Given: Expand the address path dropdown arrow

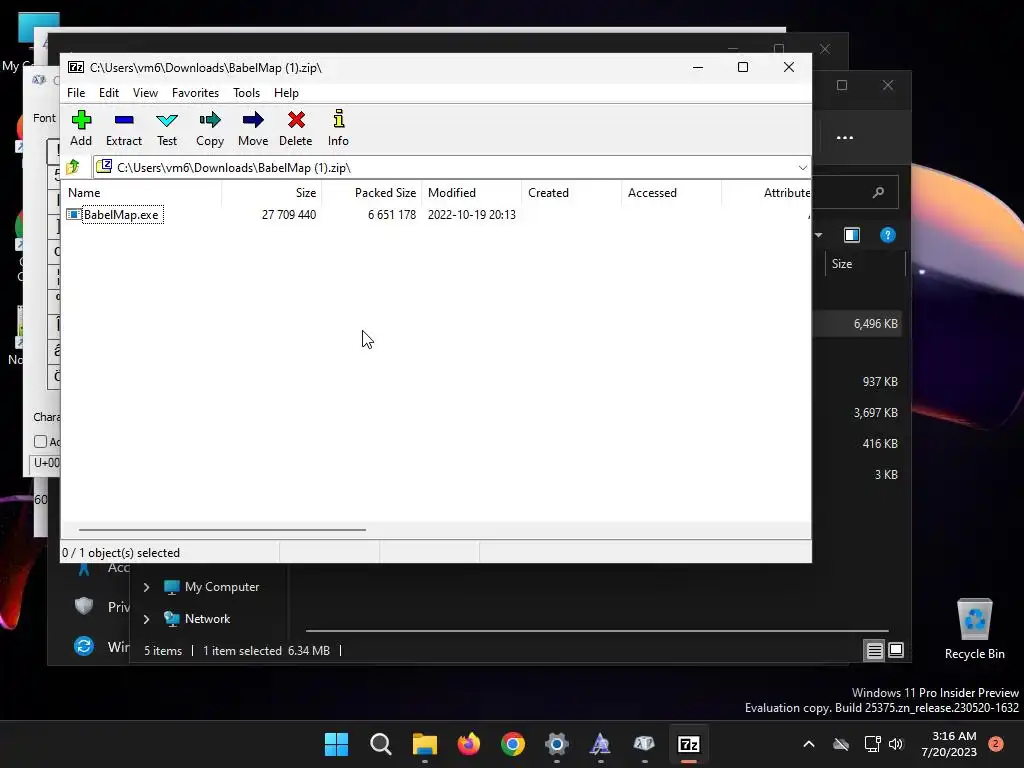Looking at the screenshot, I should 803,168.
